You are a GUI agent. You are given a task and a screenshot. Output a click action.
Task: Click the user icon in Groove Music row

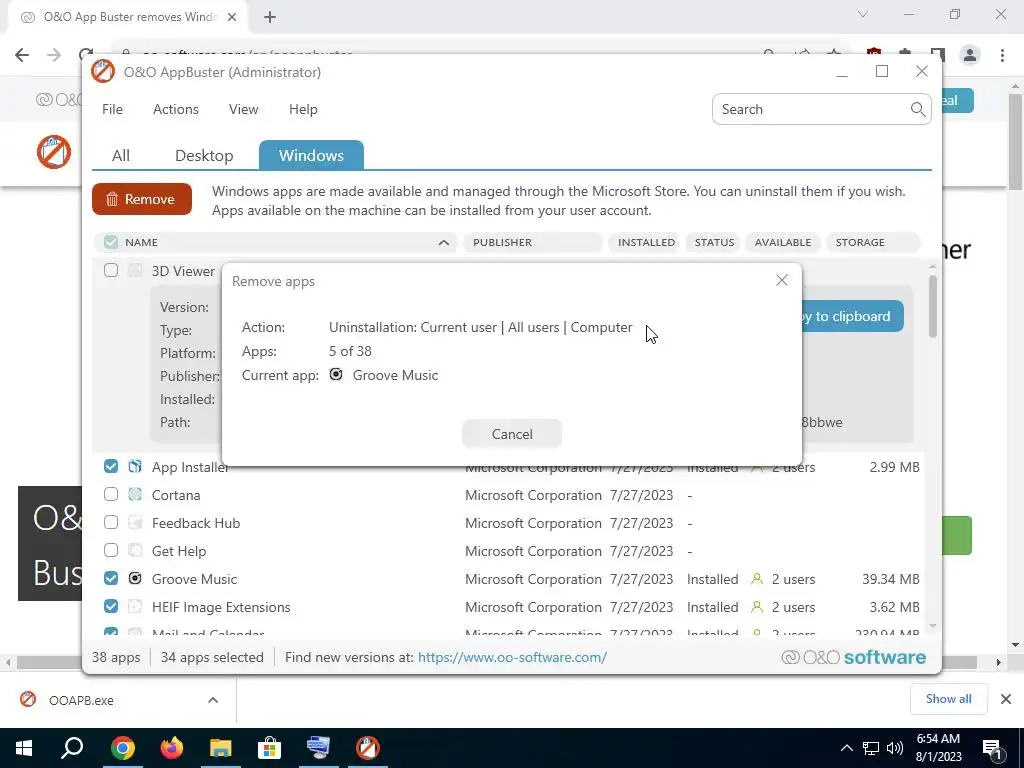point(757,579)
